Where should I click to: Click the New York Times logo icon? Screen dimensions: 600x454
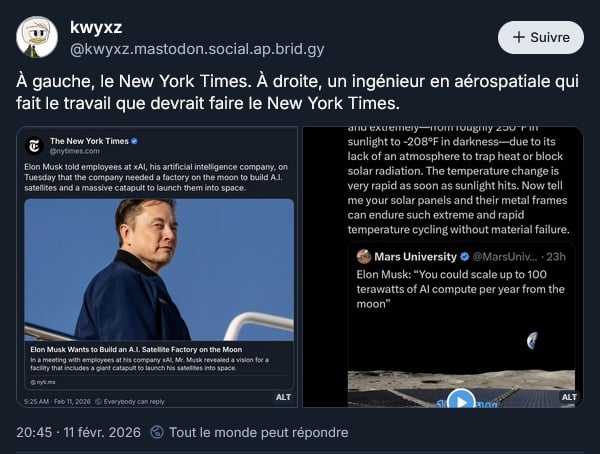coord(34,145)
